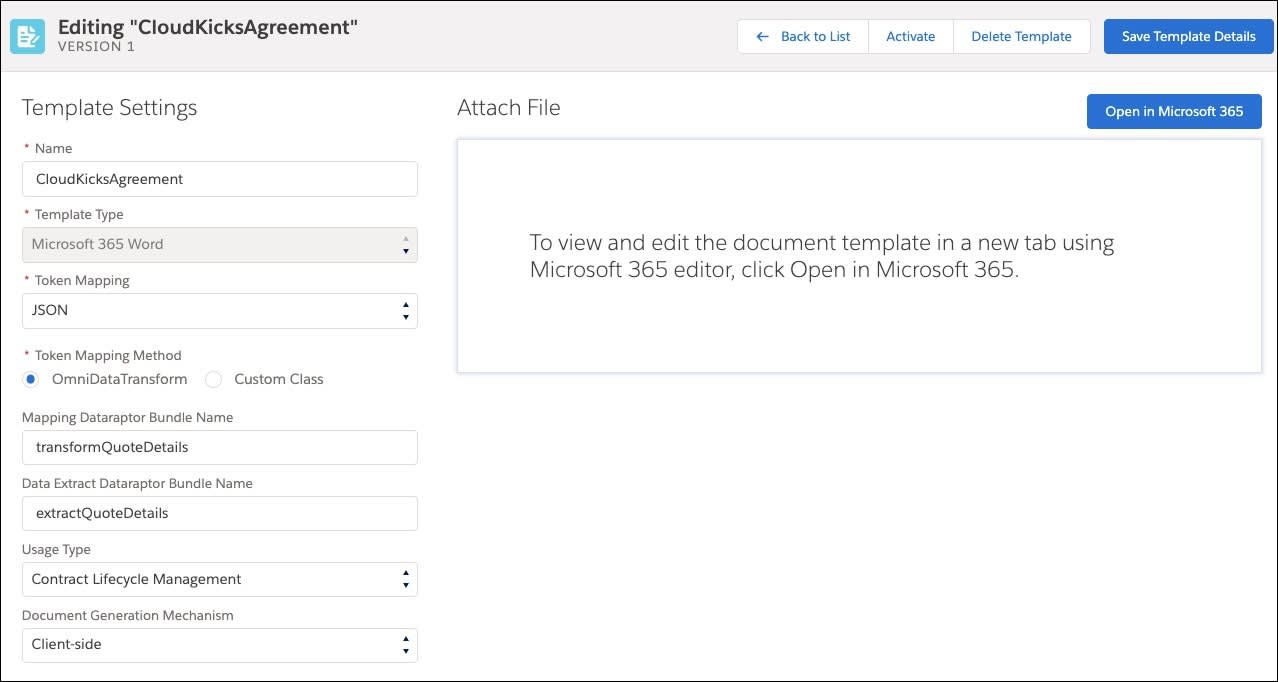
Task: Click the document template app icon
Action: (27, 35)
